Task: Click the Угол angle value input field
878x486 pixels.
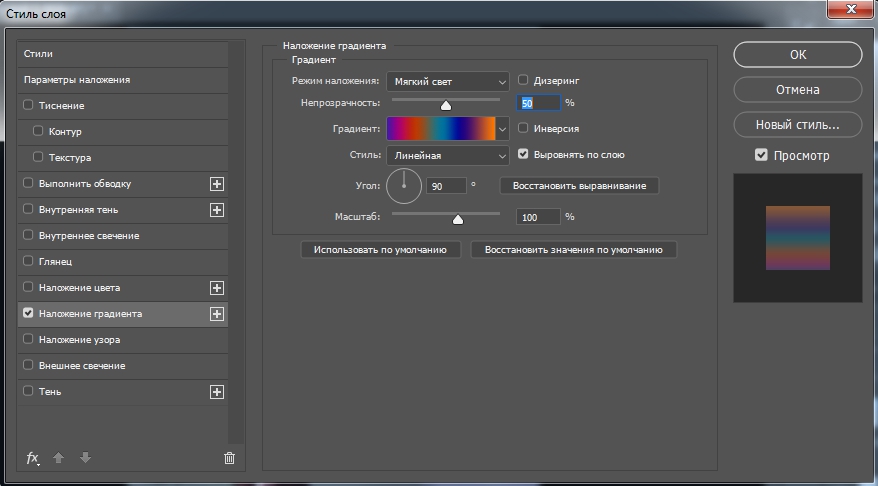Action: [x=446, y=186]
